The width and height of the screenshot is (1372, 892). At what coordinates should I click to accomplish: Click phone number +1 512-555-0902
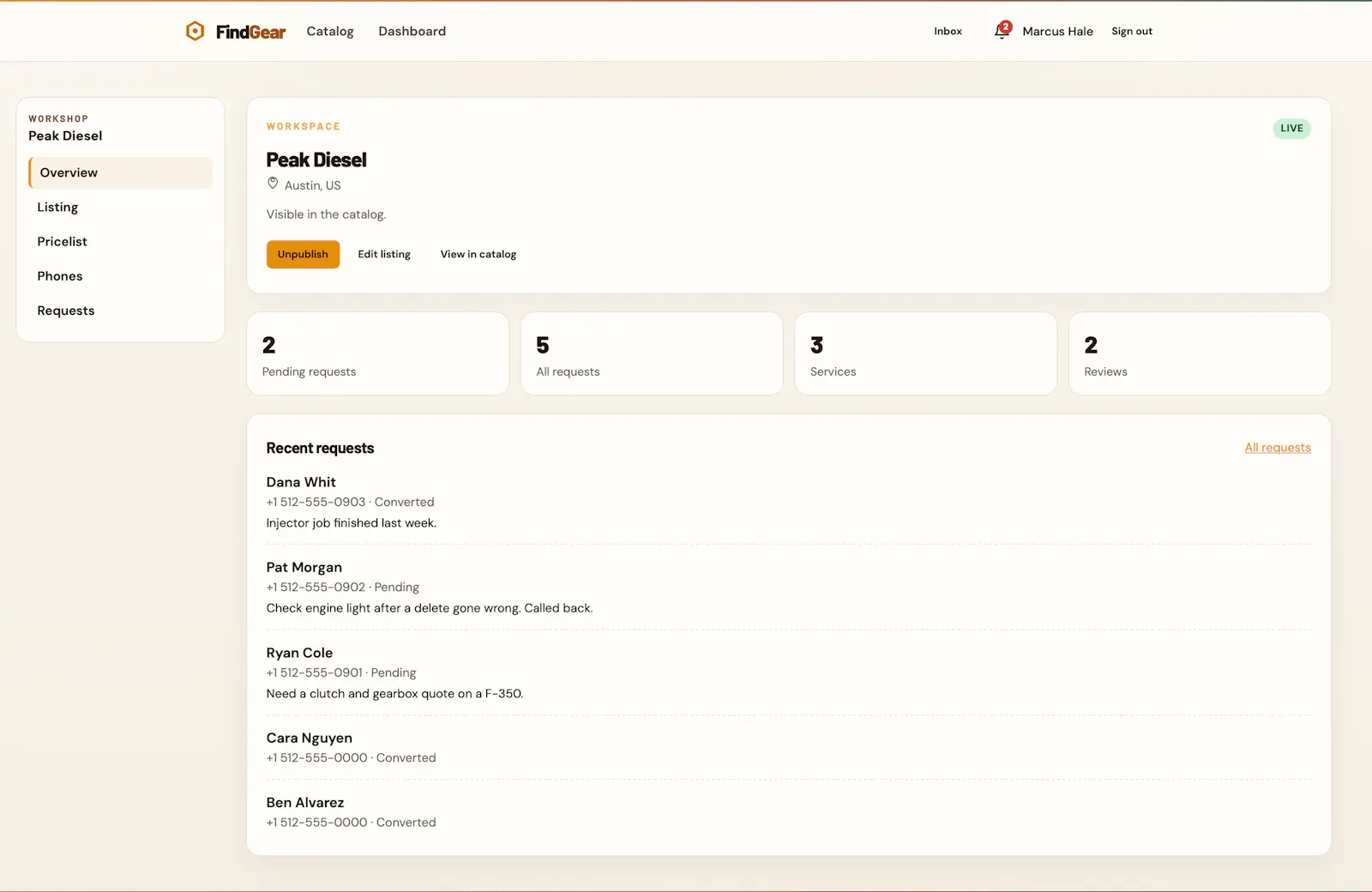316,587
